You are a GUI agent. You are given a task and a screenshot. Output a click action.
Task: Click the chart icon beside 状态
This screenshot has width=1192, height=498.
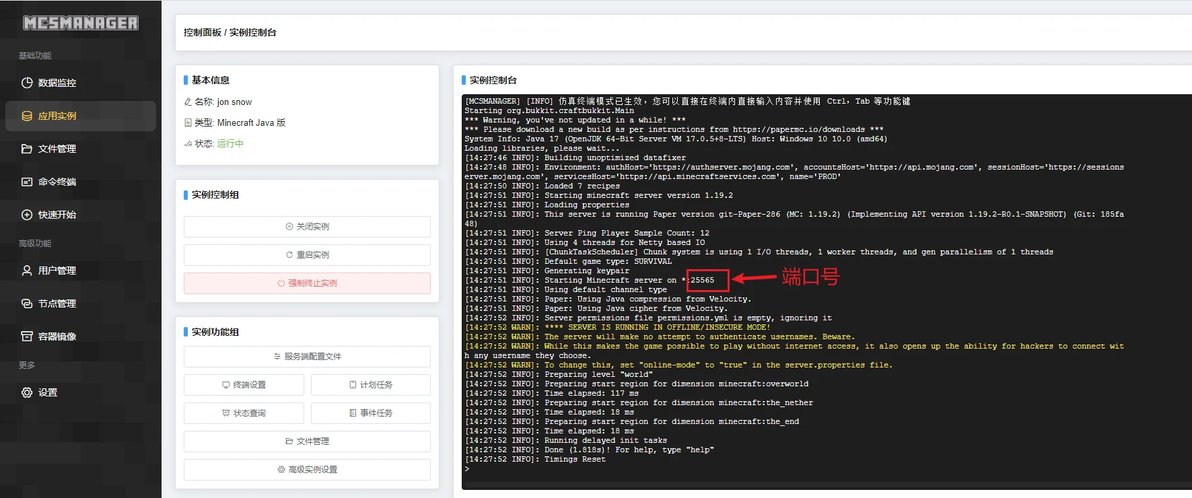188,143
